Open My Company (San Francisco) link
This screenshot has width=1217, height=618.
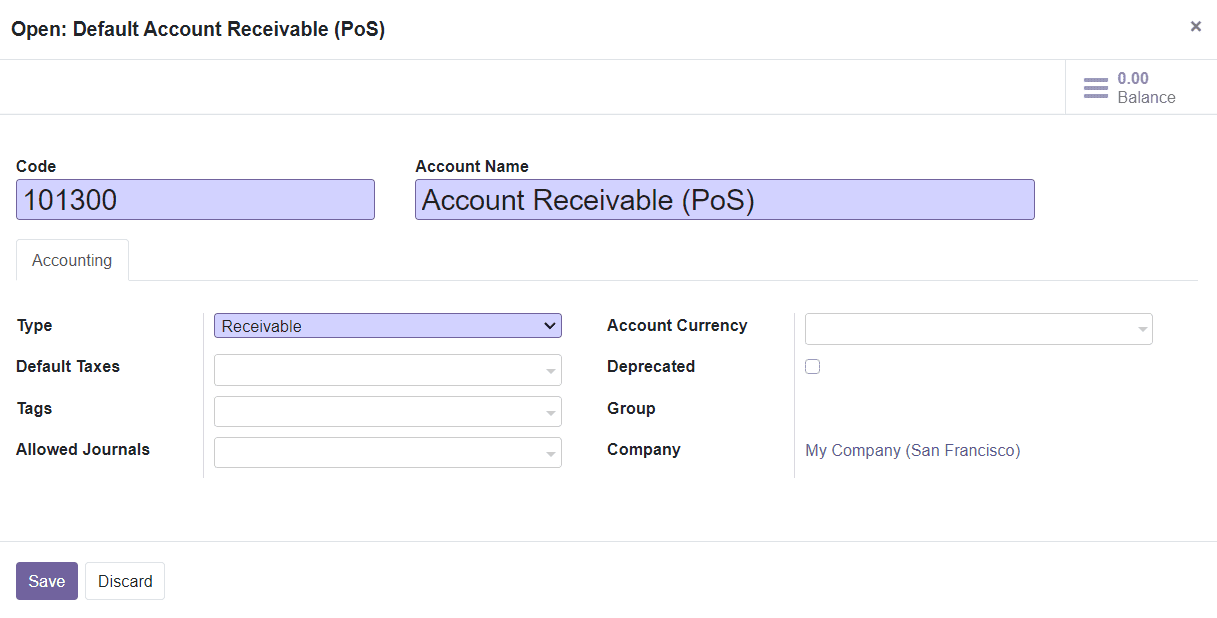pyautogui.click(x=911, y=450)
